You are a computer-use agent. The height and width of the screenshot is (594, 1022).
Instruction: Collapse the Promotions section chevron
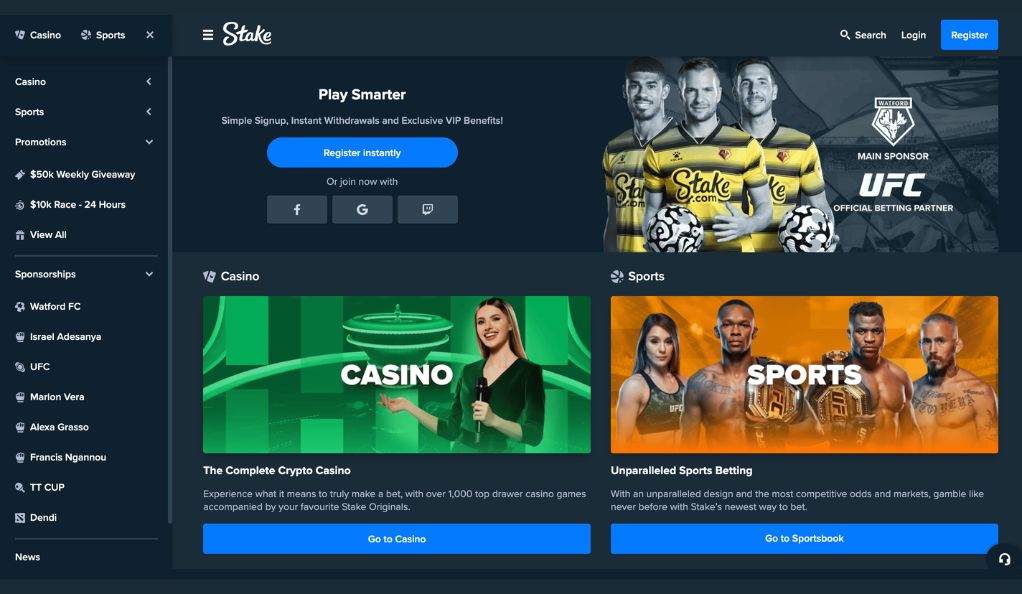tap(149, 141)
